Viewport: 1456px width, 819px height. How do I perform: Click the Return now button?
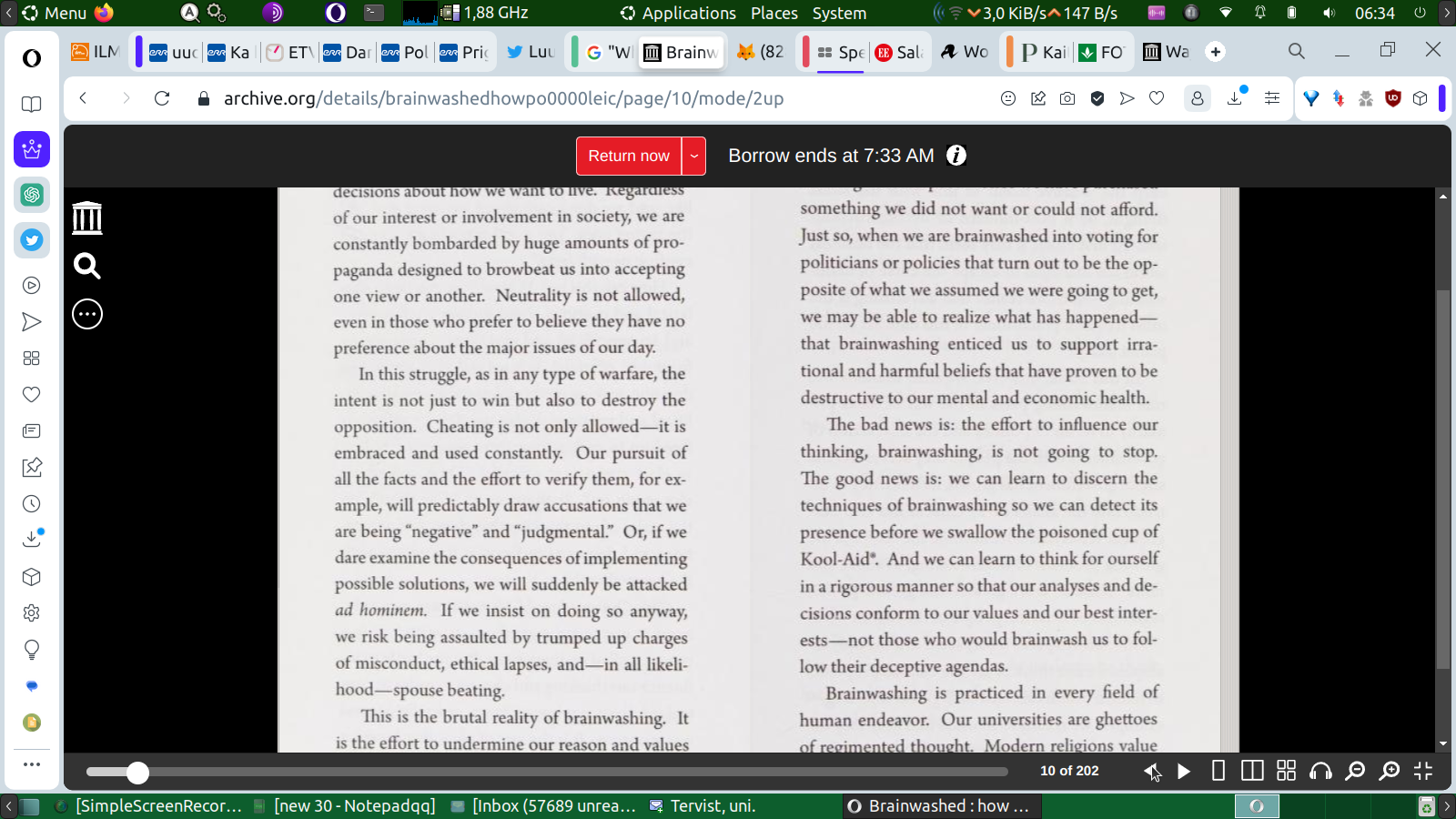point(628,156)
